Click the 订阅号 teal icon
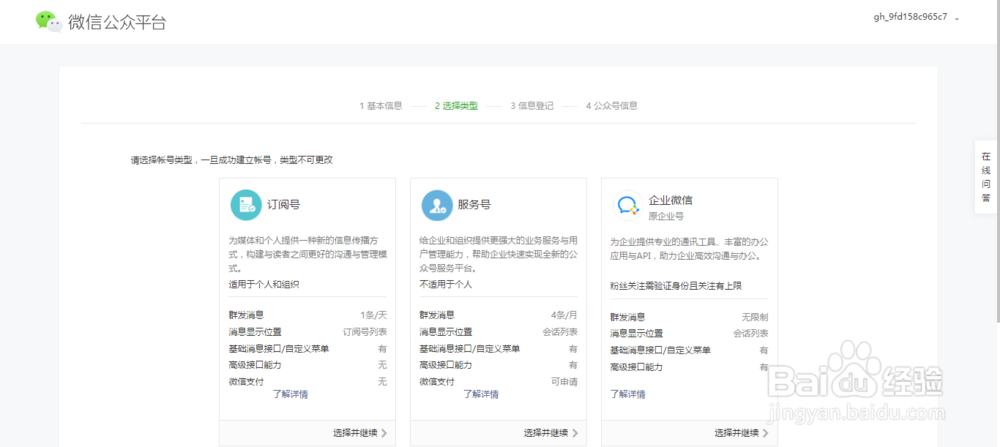 click(x=246, y=205)
